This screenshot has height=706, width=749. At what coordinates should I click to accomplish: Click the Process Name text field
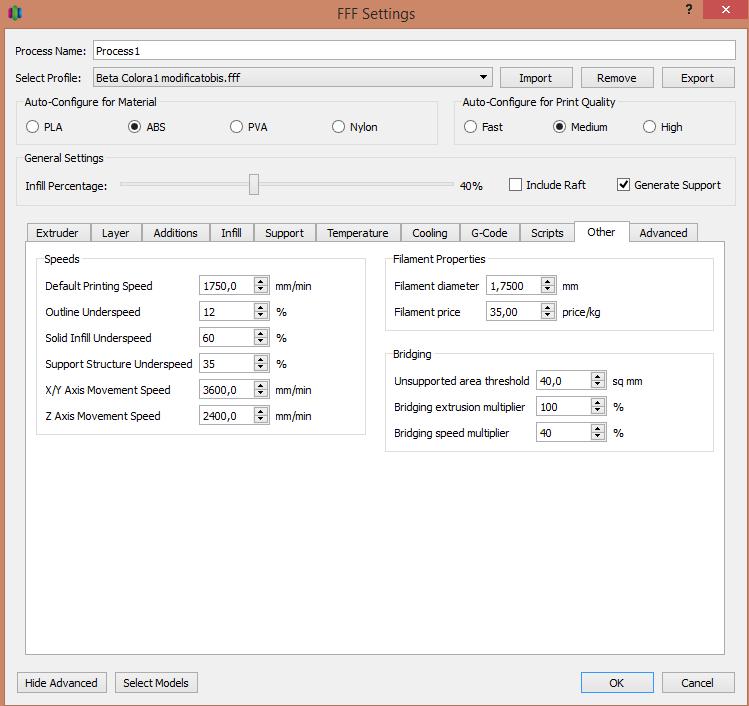point(413,51)
